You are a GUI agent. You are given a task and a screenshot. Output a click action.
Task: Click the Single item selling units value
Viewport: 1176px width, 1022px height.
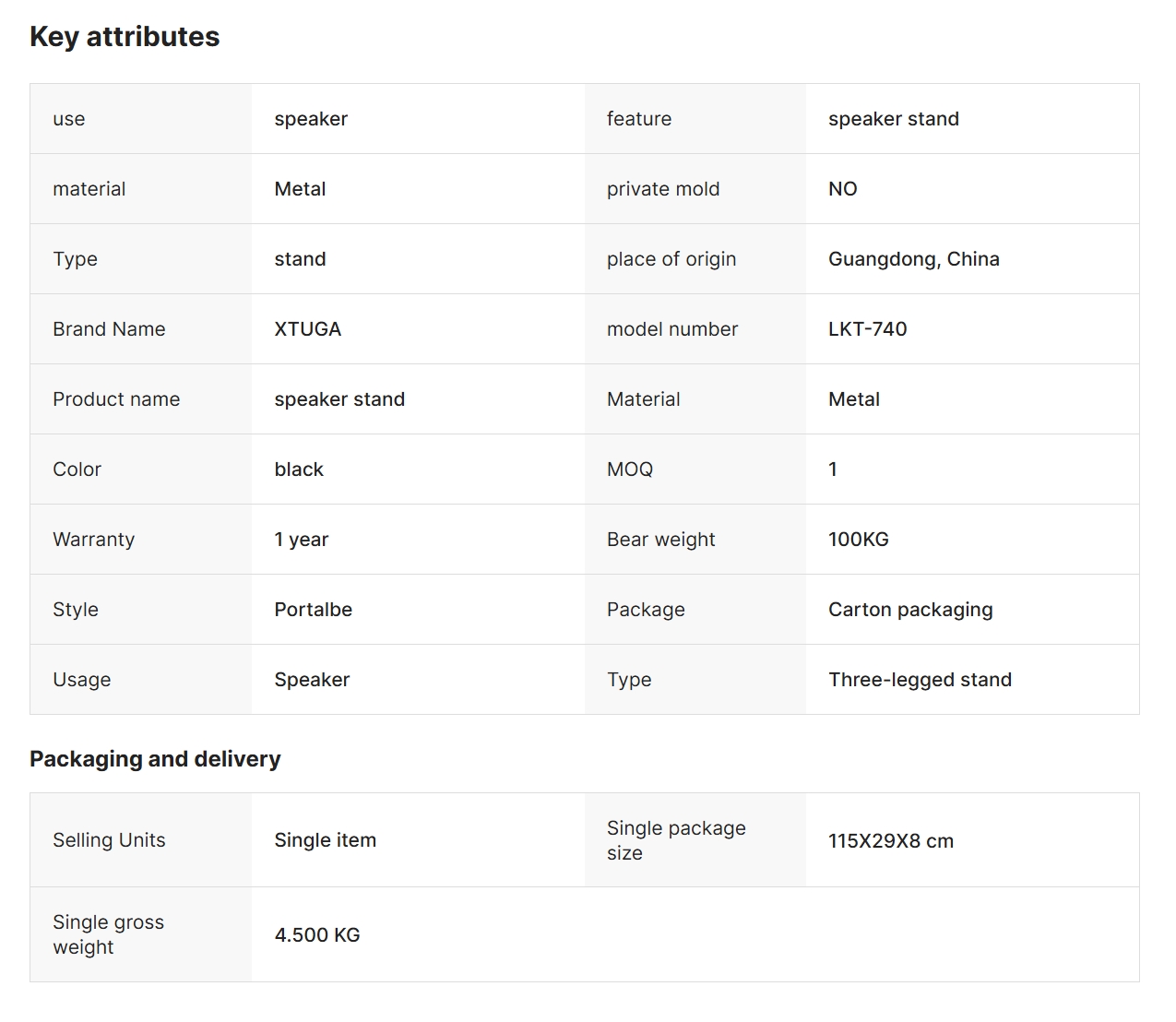[x=325, y=840]
